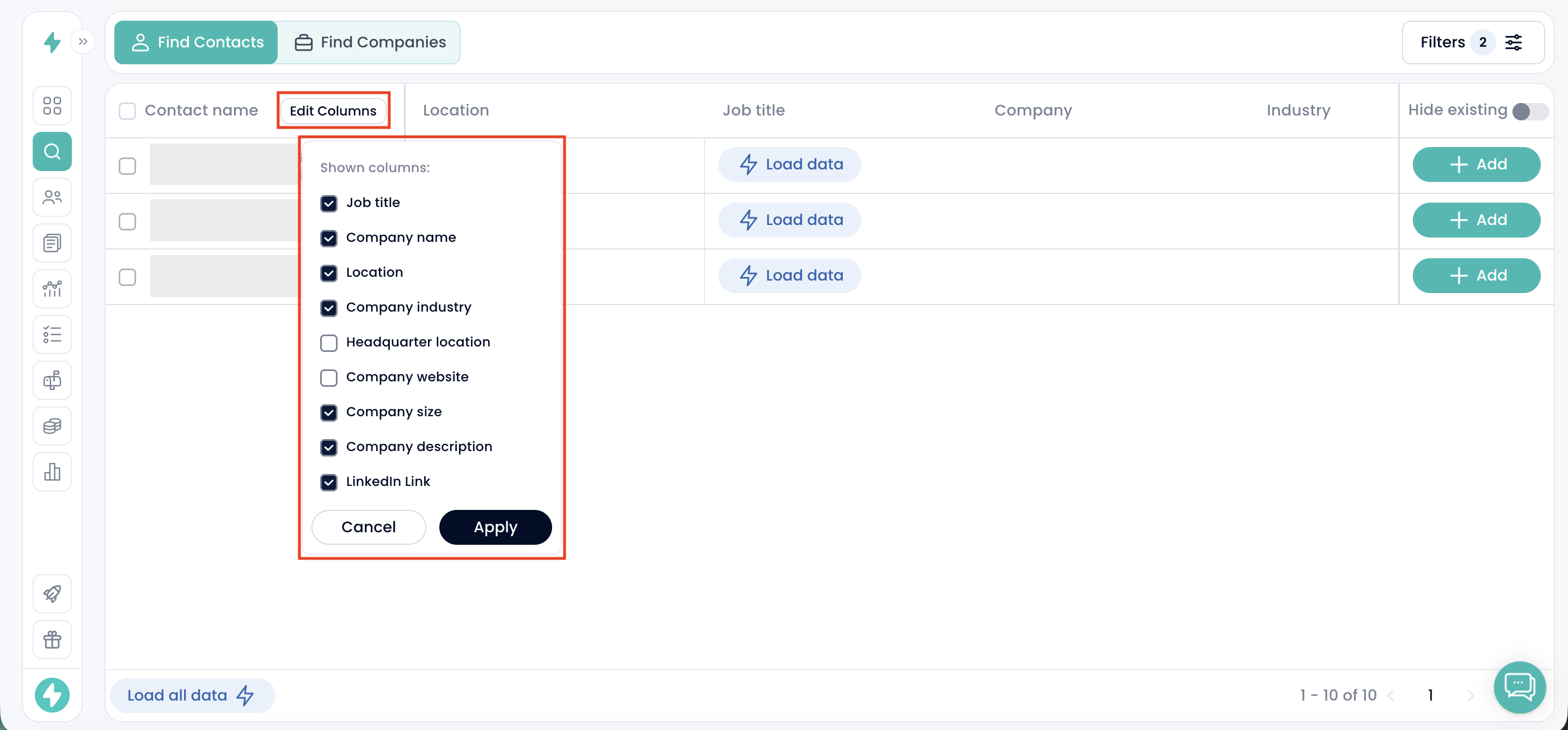Expand the sidebar with double chevron

(83, 41)
